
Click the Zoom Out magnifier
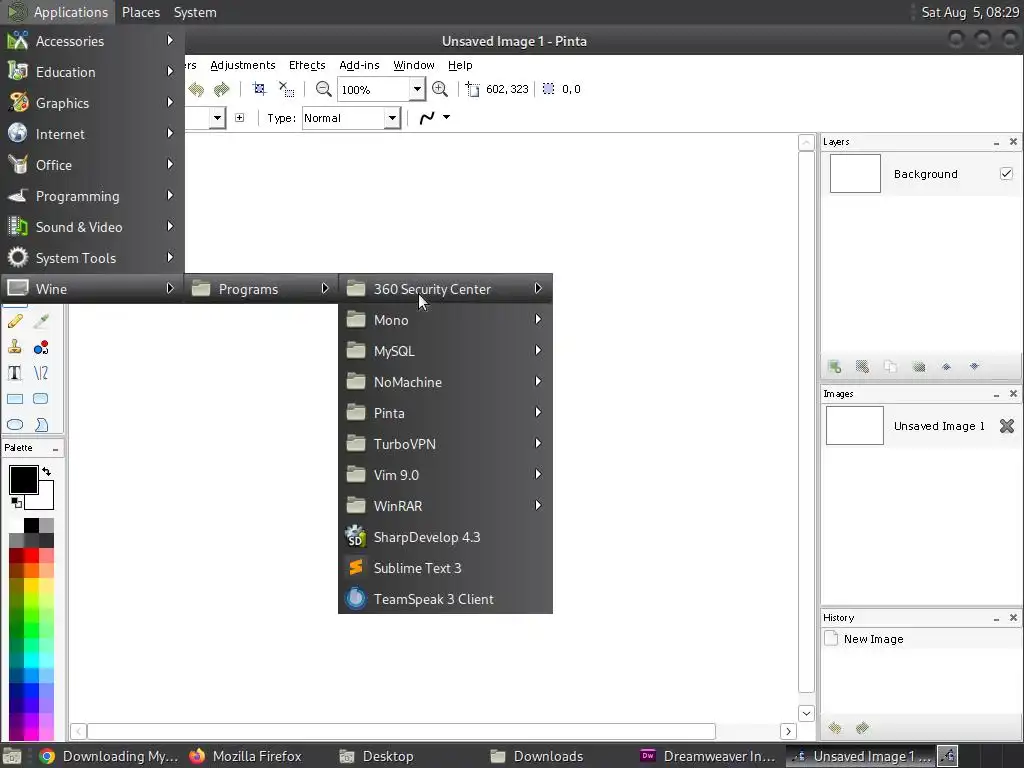tap(323, 89)
